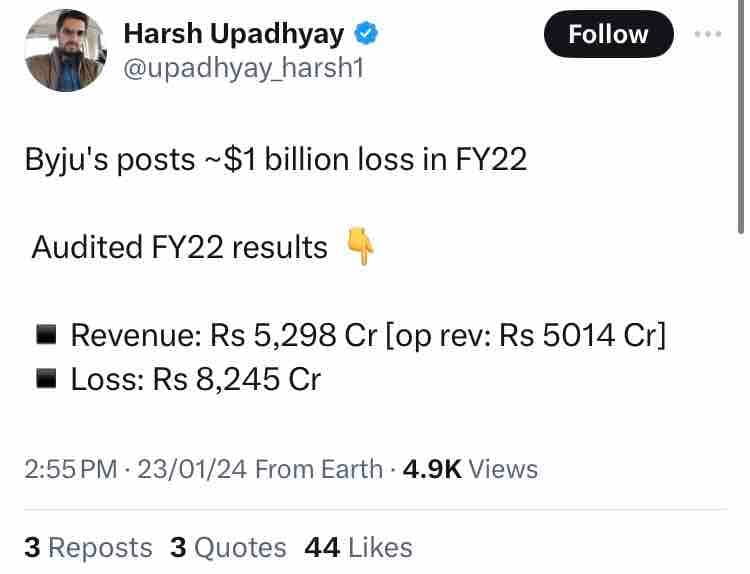Click the "Byju's posts ~$1 billion loss" text
Screen dimensions: 750x574
click(x=275, y=159)
